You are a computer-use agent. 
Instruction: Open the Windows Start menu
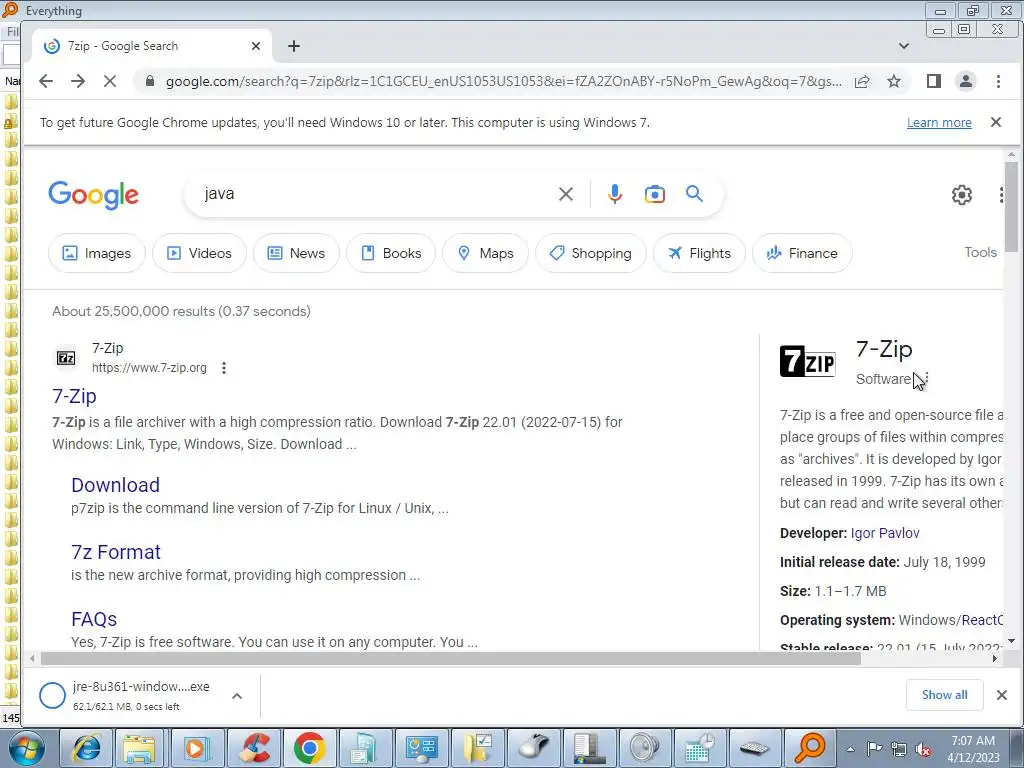tap(26, 748)
